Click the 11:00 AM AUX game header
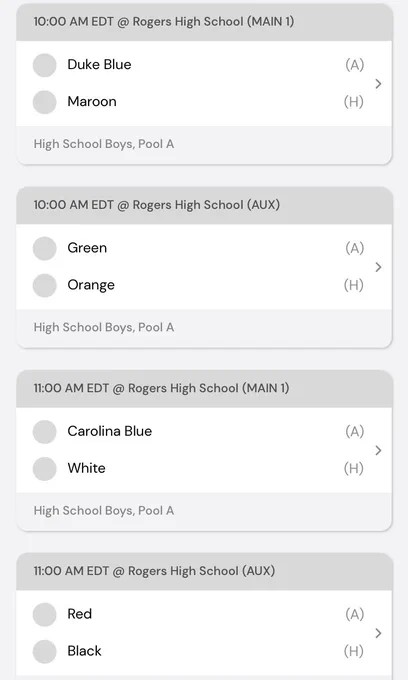This screenshot has height=680, width=408. pyautogui.click(x=204, y=571)
